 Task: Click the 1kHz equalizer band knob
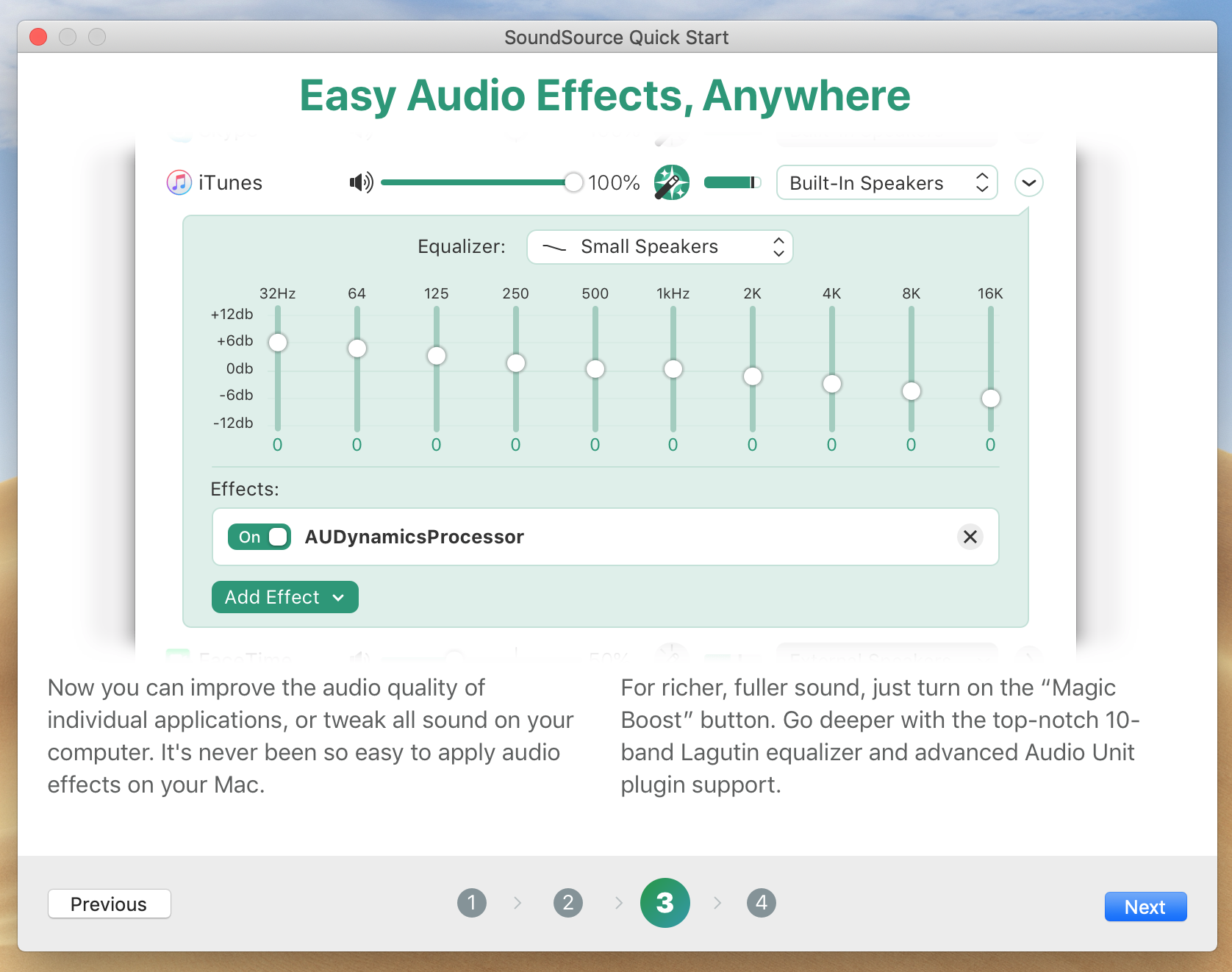point(673,368)
